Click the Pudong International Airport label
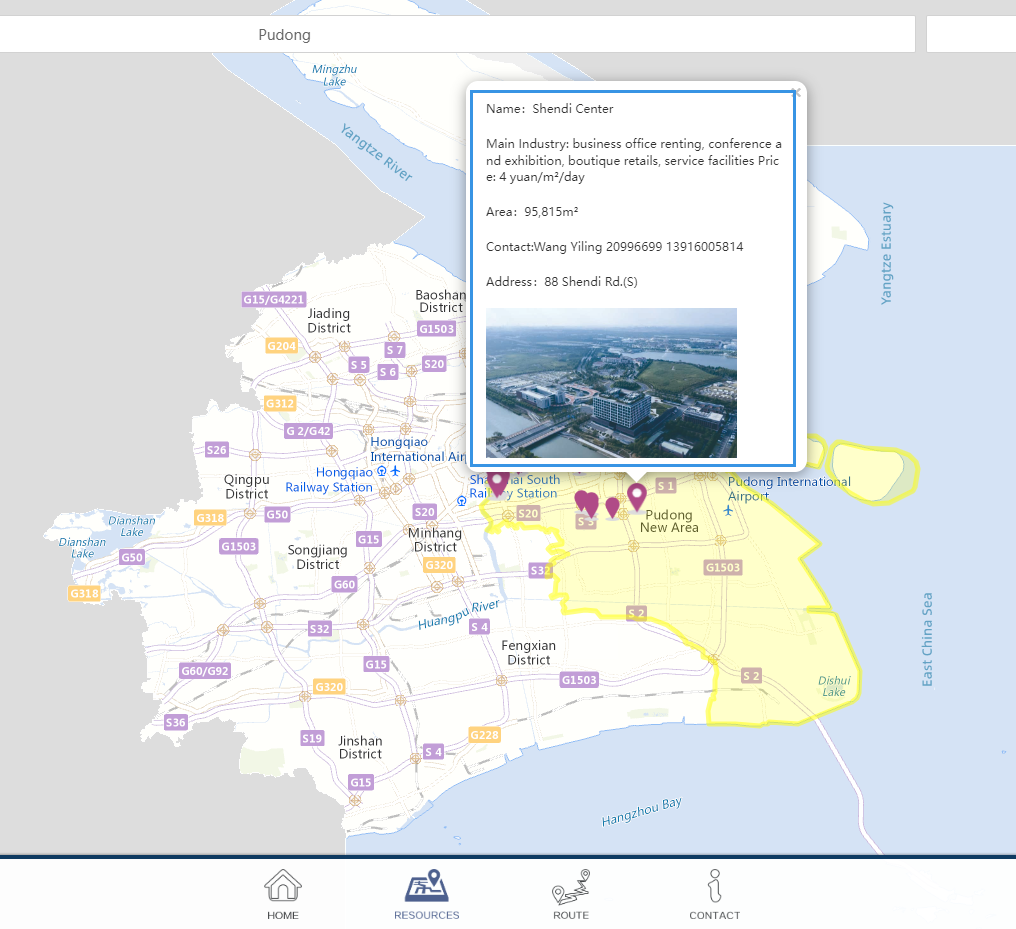The height and width of the screenshot is (929, 1016). pos(789,488)
